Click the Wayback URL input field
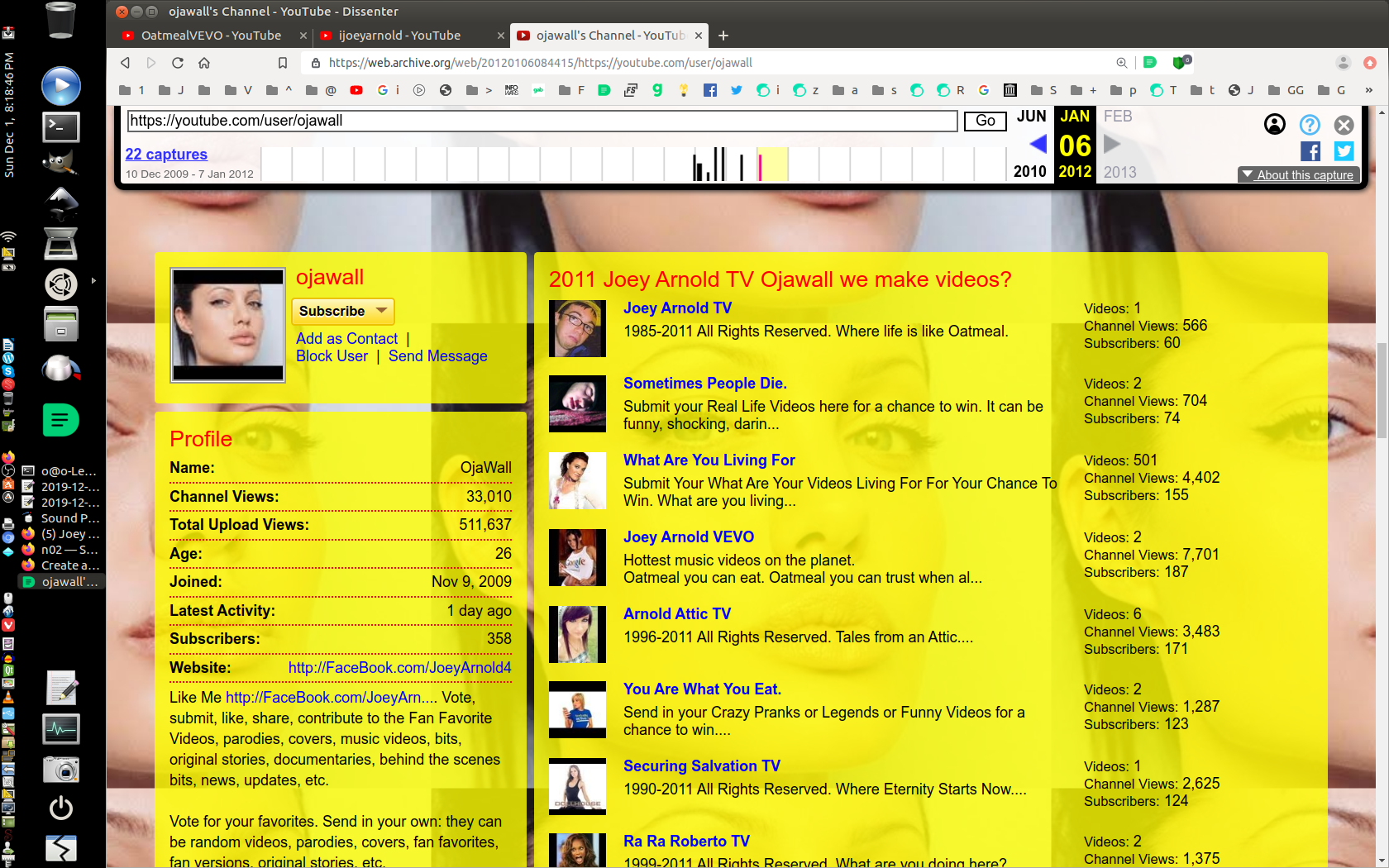Screen dimensions: 1389x868 [x=542, y=121]
